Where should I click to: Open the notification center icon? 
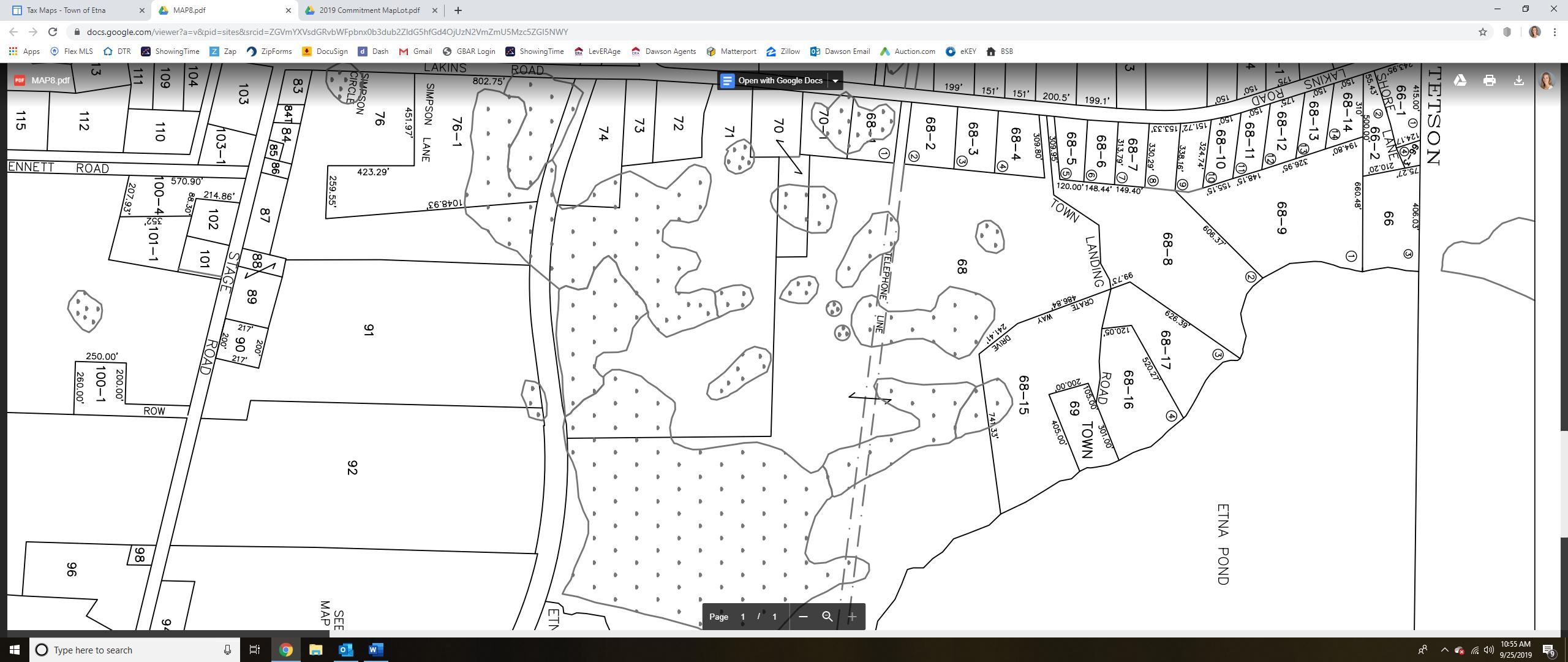[1549, 650]
